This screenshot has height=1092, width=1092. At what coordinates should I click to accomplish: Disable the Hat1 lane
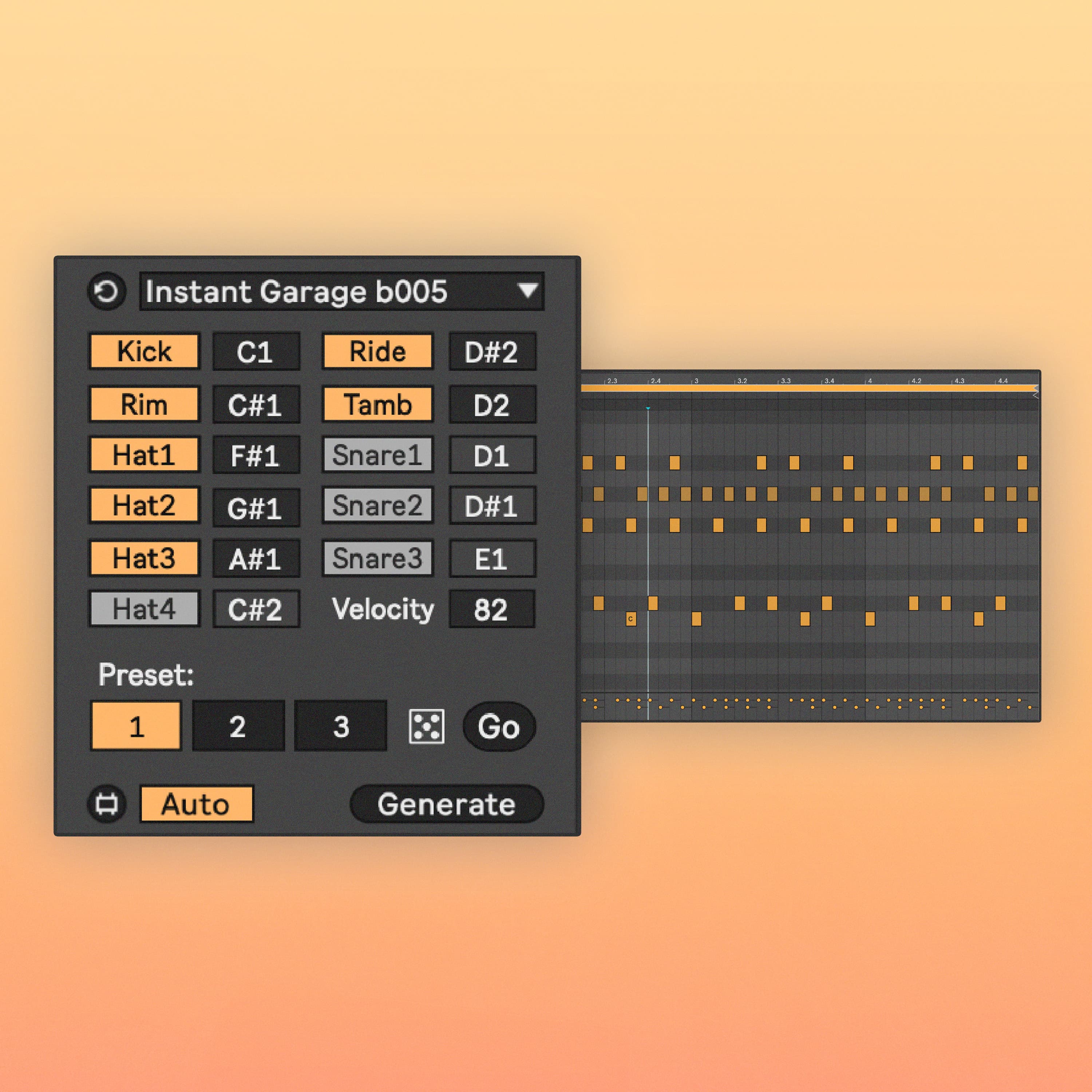(x=145, y=454)
